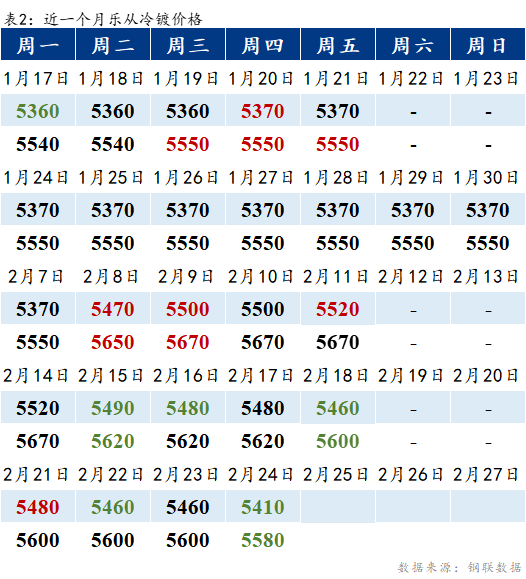Click the red 5550 price for 1月19日

[188, 144]
